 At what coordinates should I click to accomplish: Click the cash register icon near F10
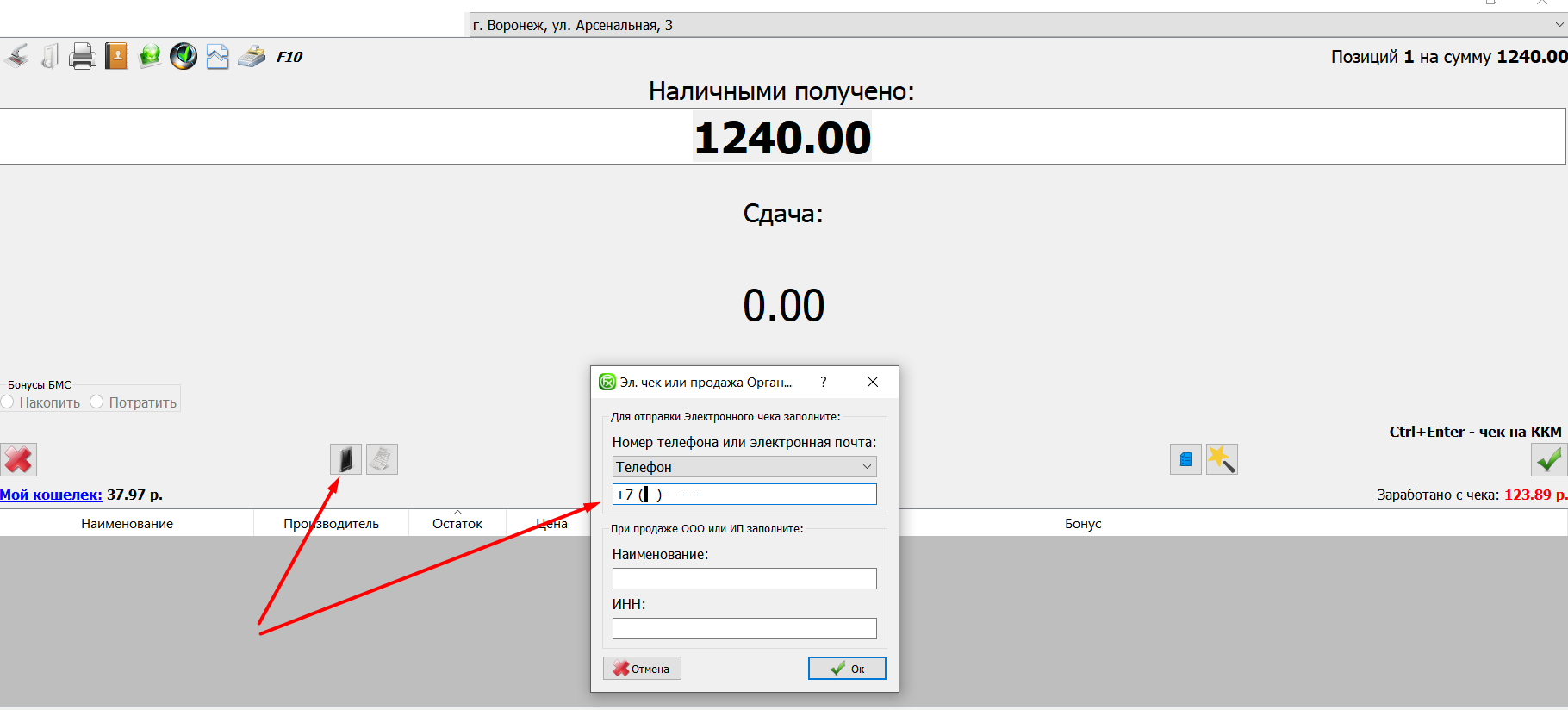(252, 57)
